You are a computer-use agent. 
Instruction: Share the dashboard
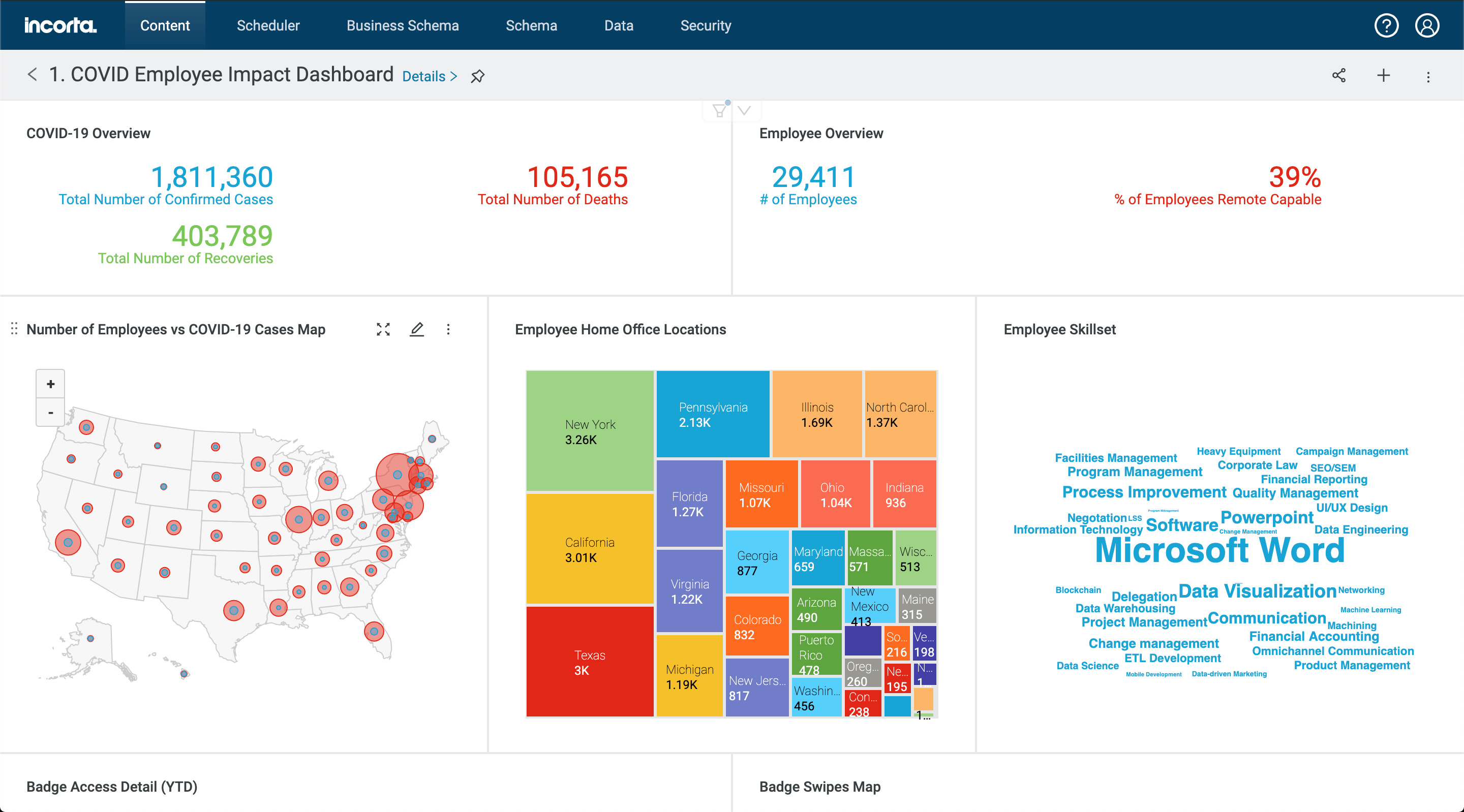point(1339,76)
